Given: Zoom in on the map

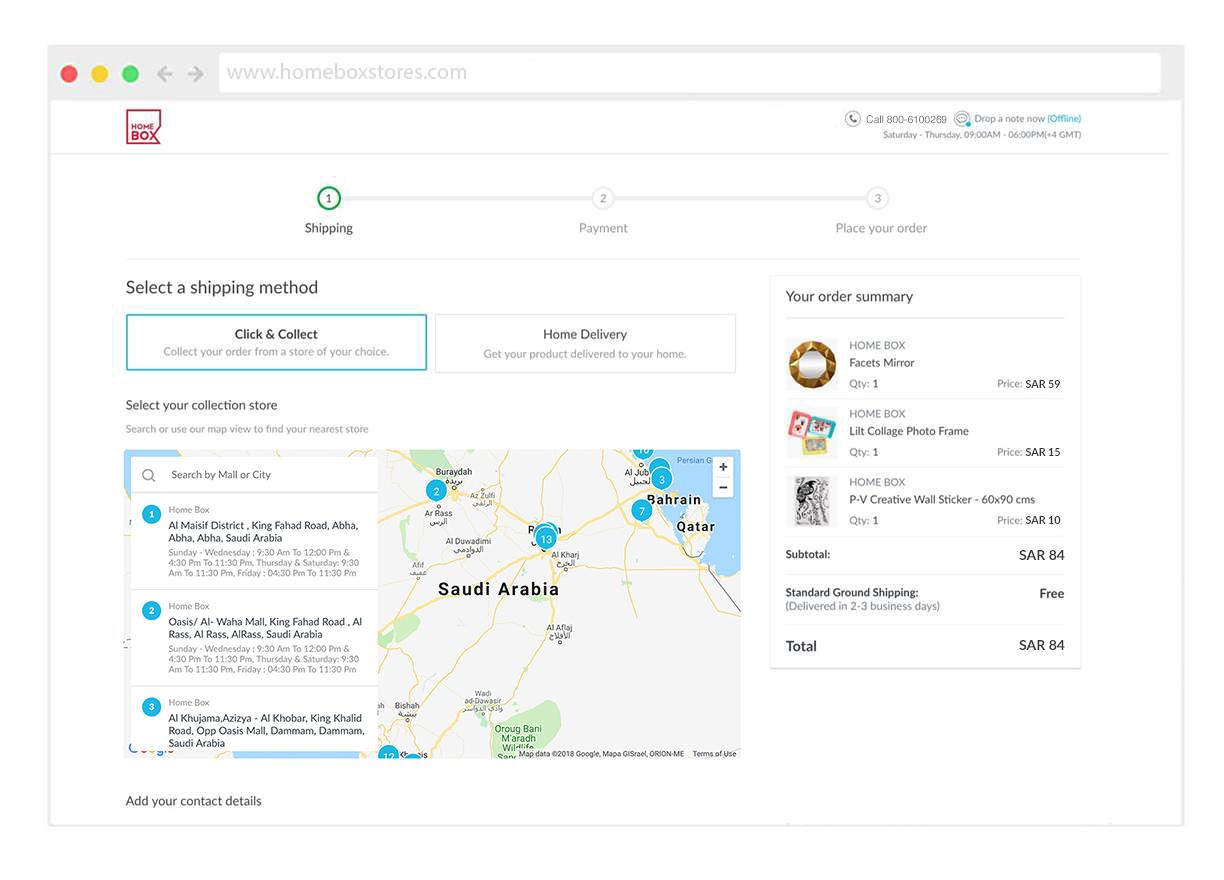Looking at the screenshot, I should tap(723, 467).
